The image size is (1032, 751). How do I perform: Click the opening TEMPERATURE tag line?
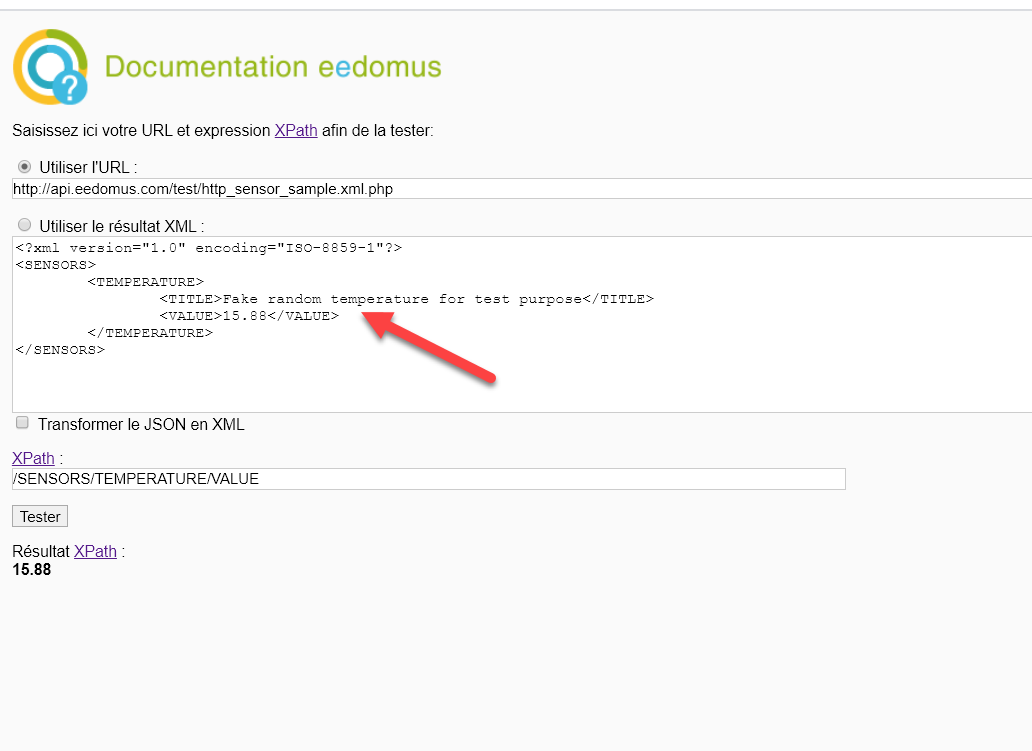pyautogui.click(x=145, y=282)
